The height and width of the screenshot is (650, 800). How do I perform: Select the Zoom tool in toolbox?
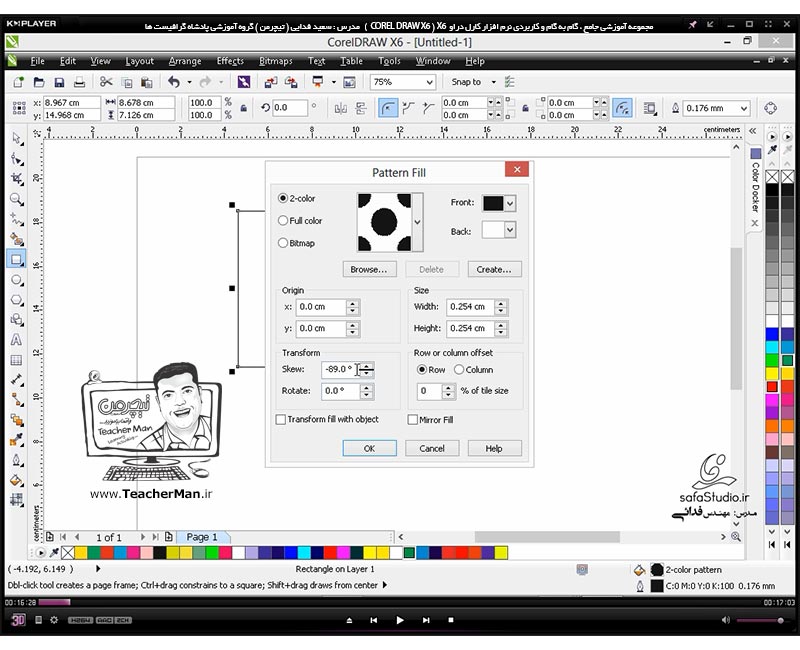17,199
